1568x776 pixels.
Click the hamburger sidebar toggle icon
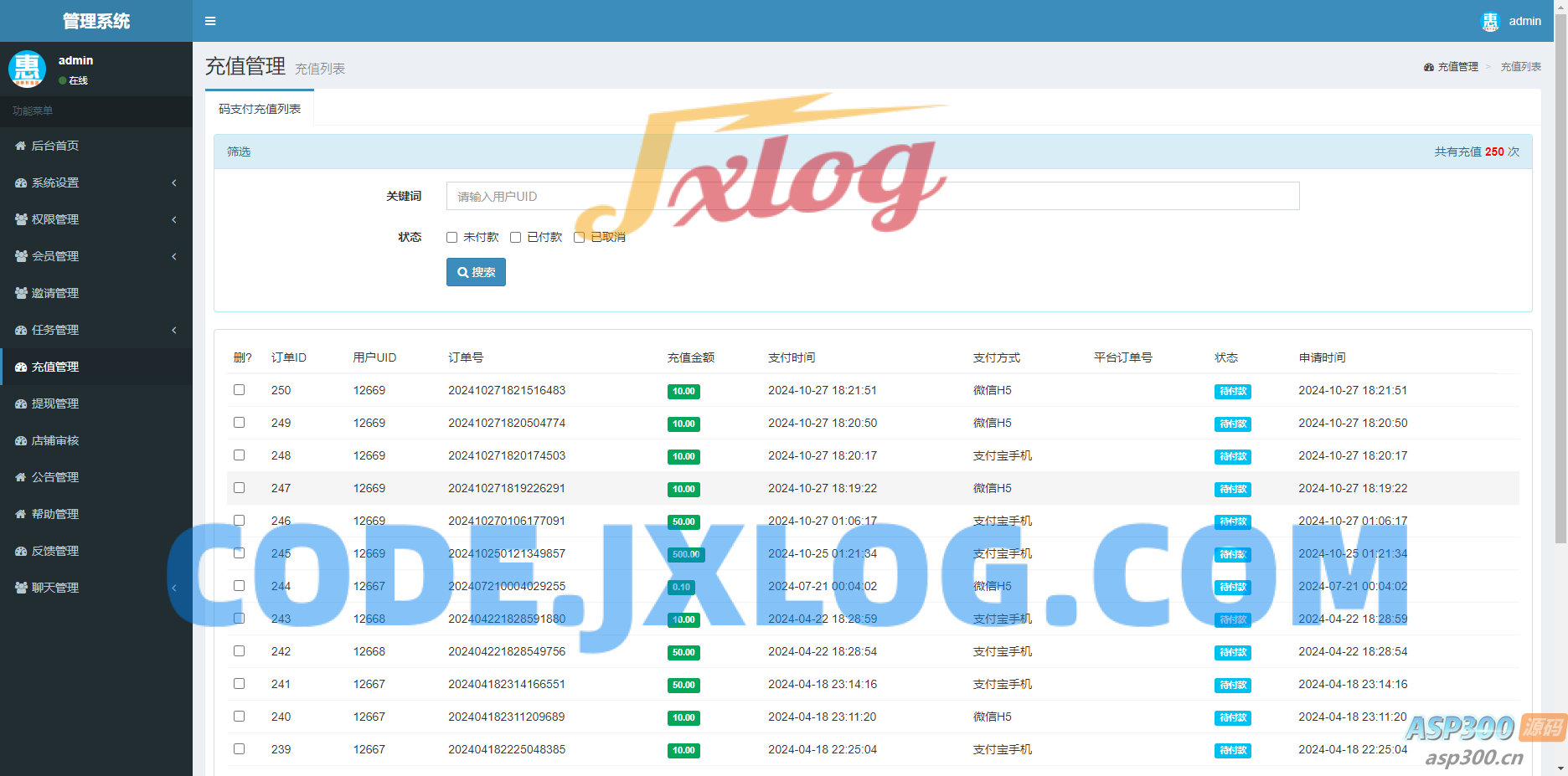(x=210, y=21)
